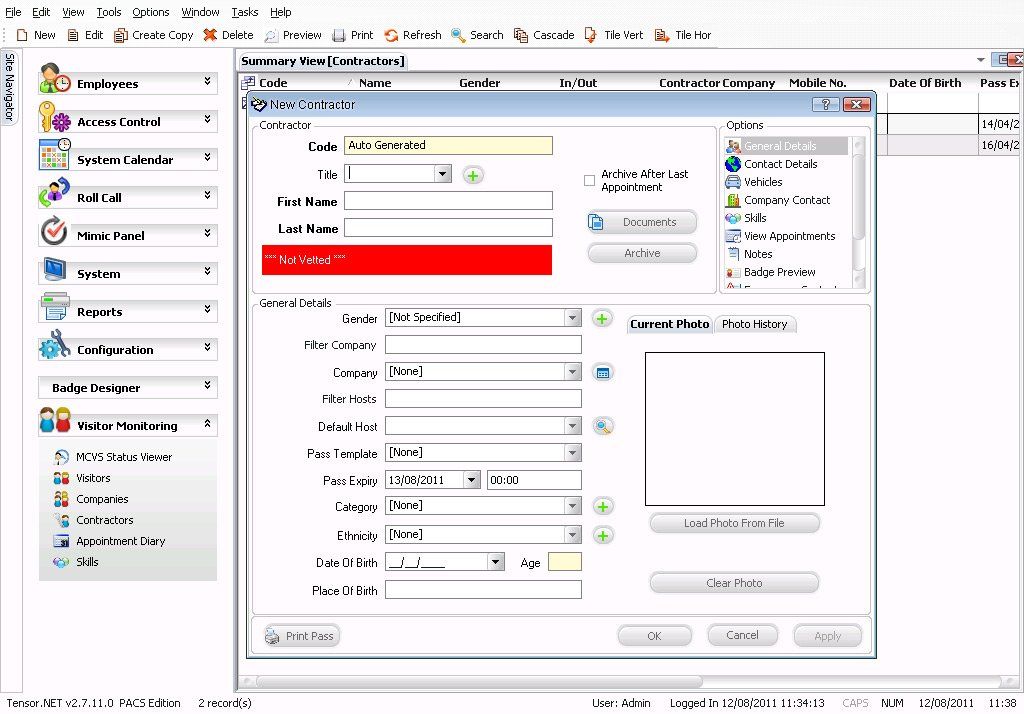Open the Gender dropdown list

571,317
